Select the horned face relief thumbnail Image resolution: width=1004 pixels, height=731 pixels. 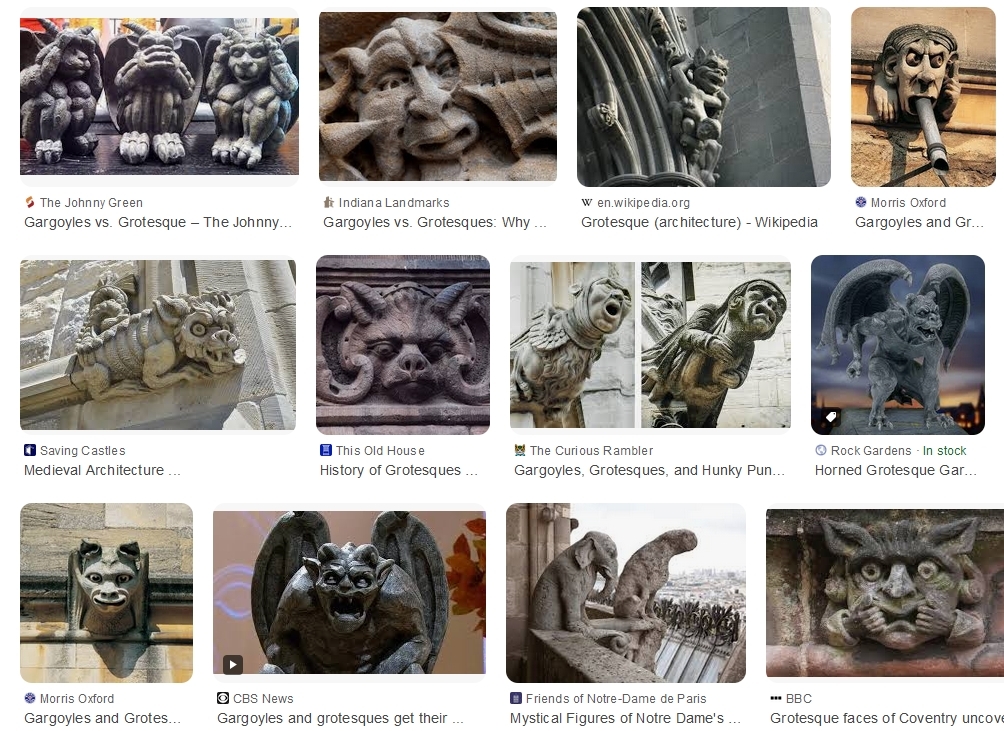click(x=403, y=345)
